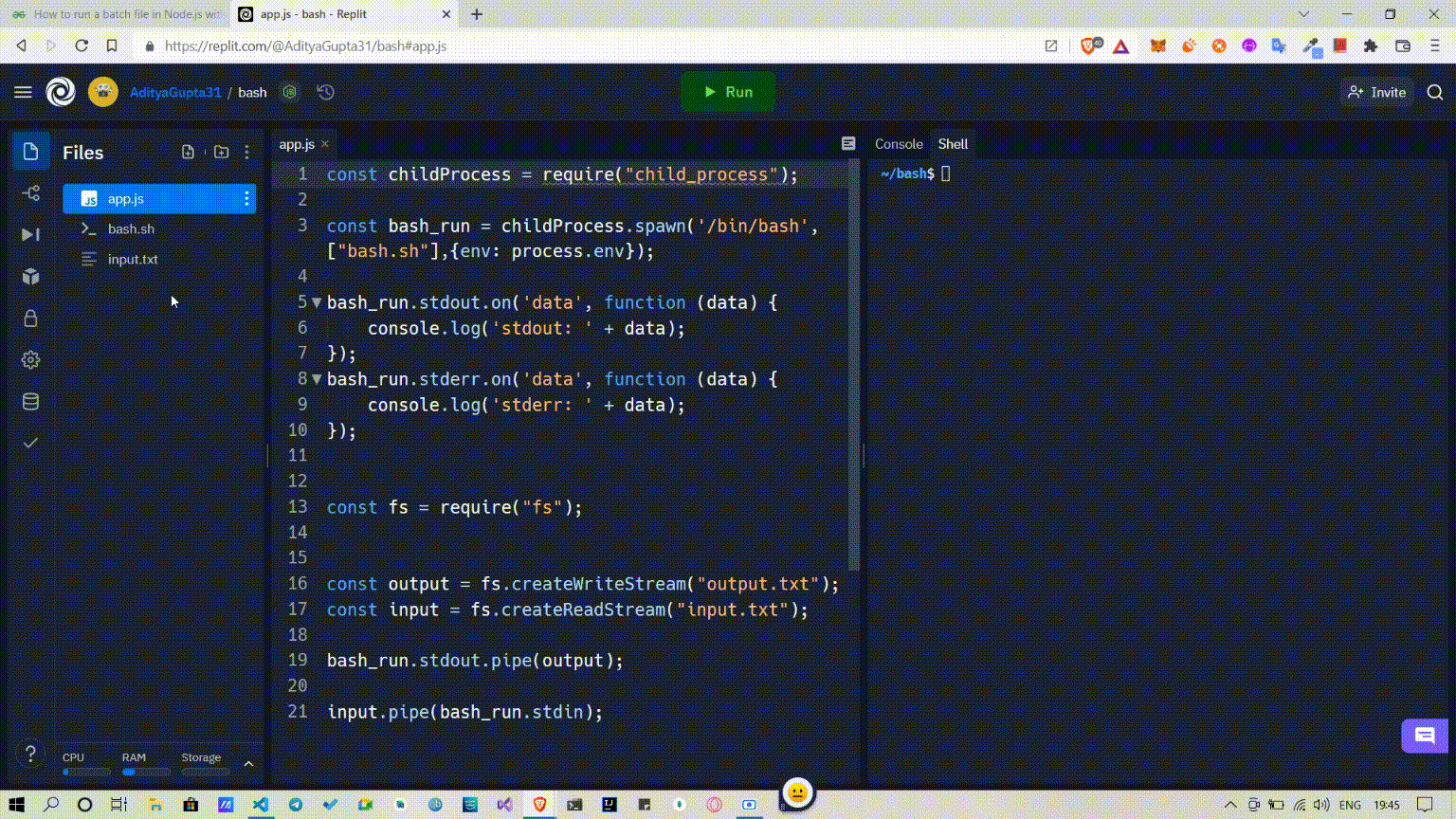Open the browser extensions puzzle icon
The image size is (1456, 819).
point(1371,45)
